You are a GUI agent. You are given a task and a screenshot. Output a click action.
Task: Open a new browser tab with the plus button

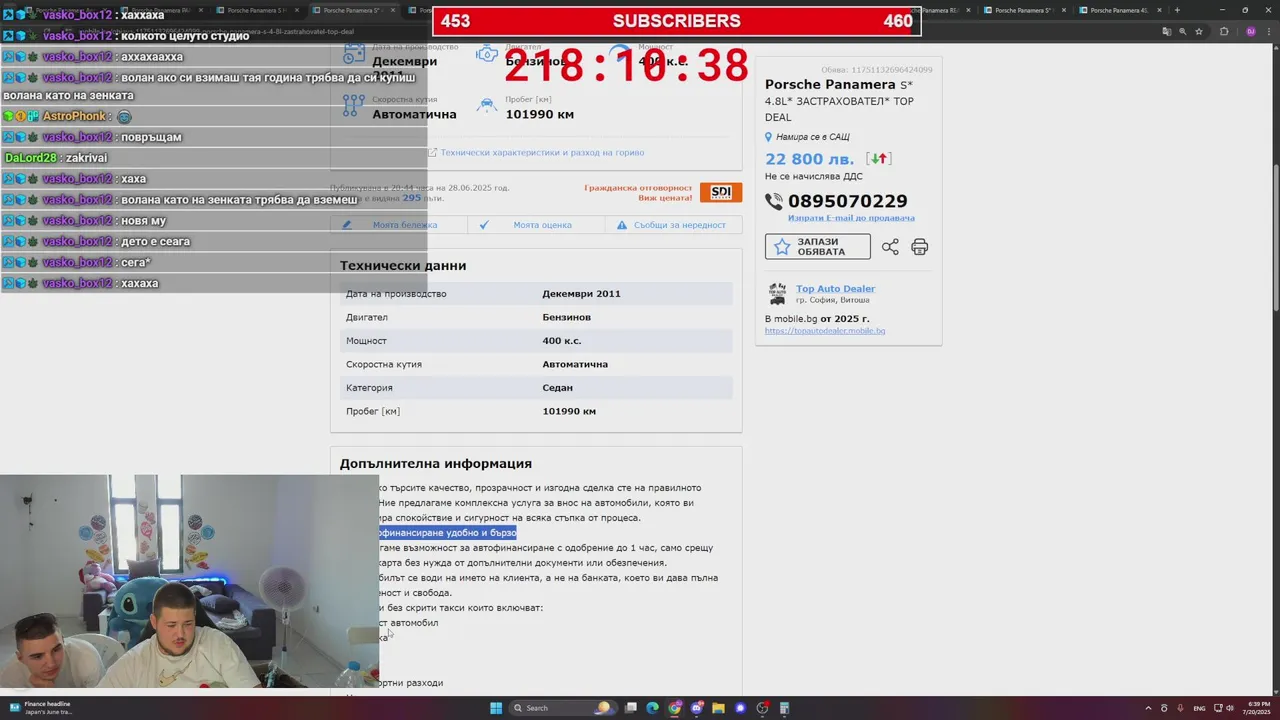tap(1176, 10)
